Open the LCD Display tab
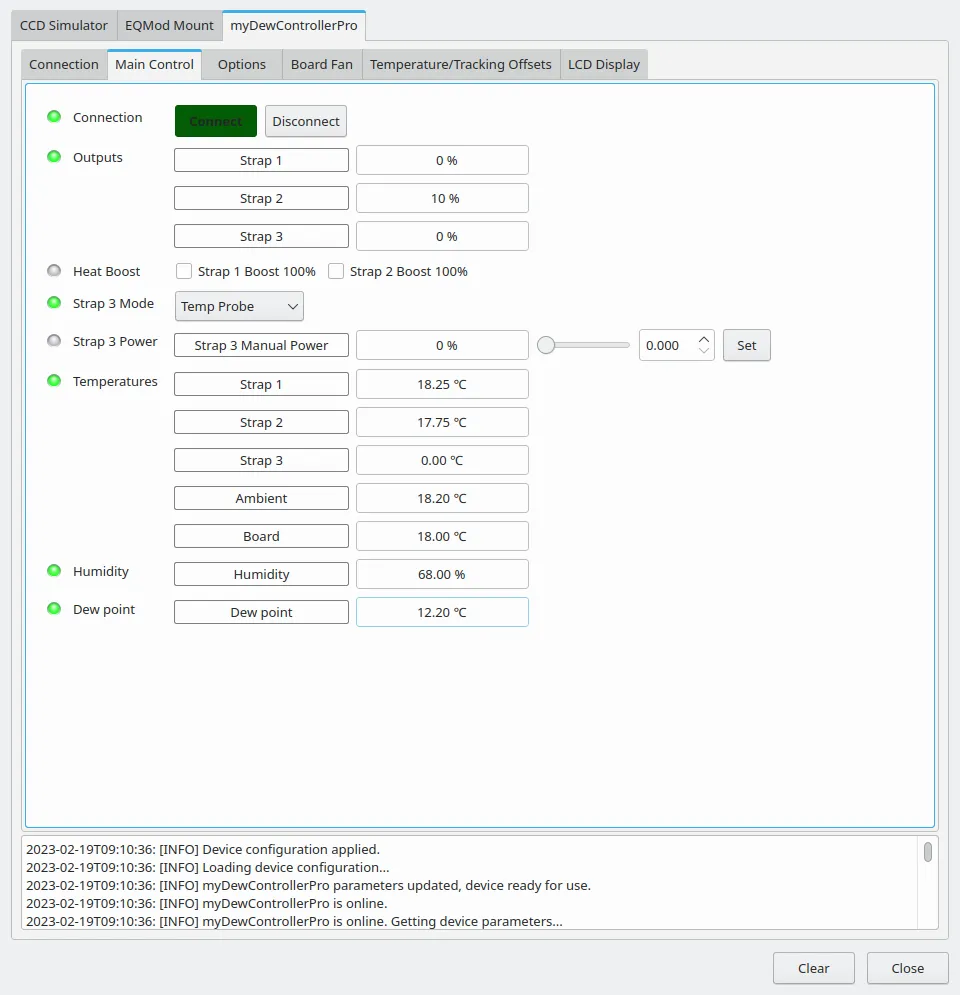This screenshot has height=995, width=960. (x=604, y=65)
